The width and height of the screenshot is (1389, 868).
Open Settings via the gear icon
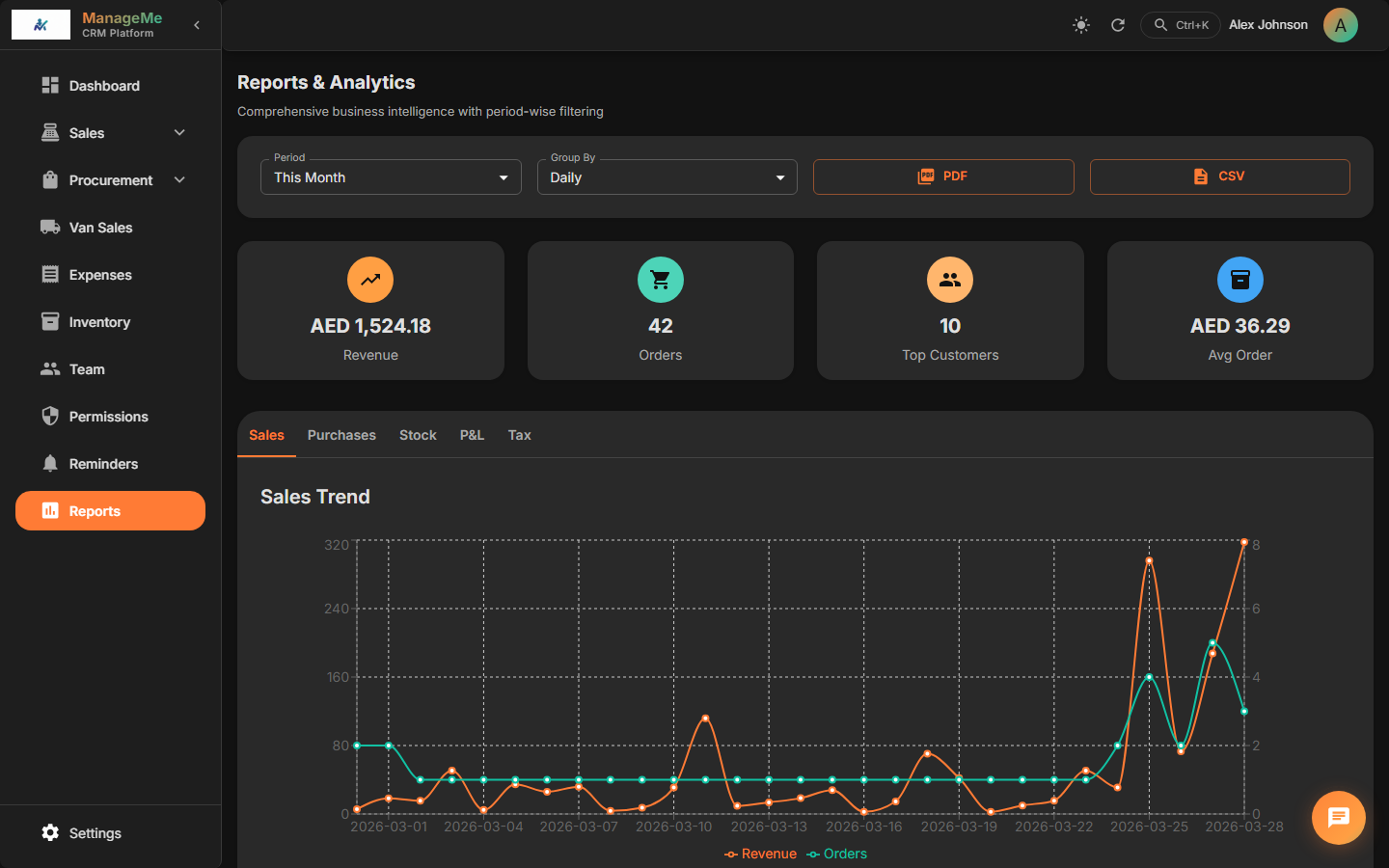[50, 832]
